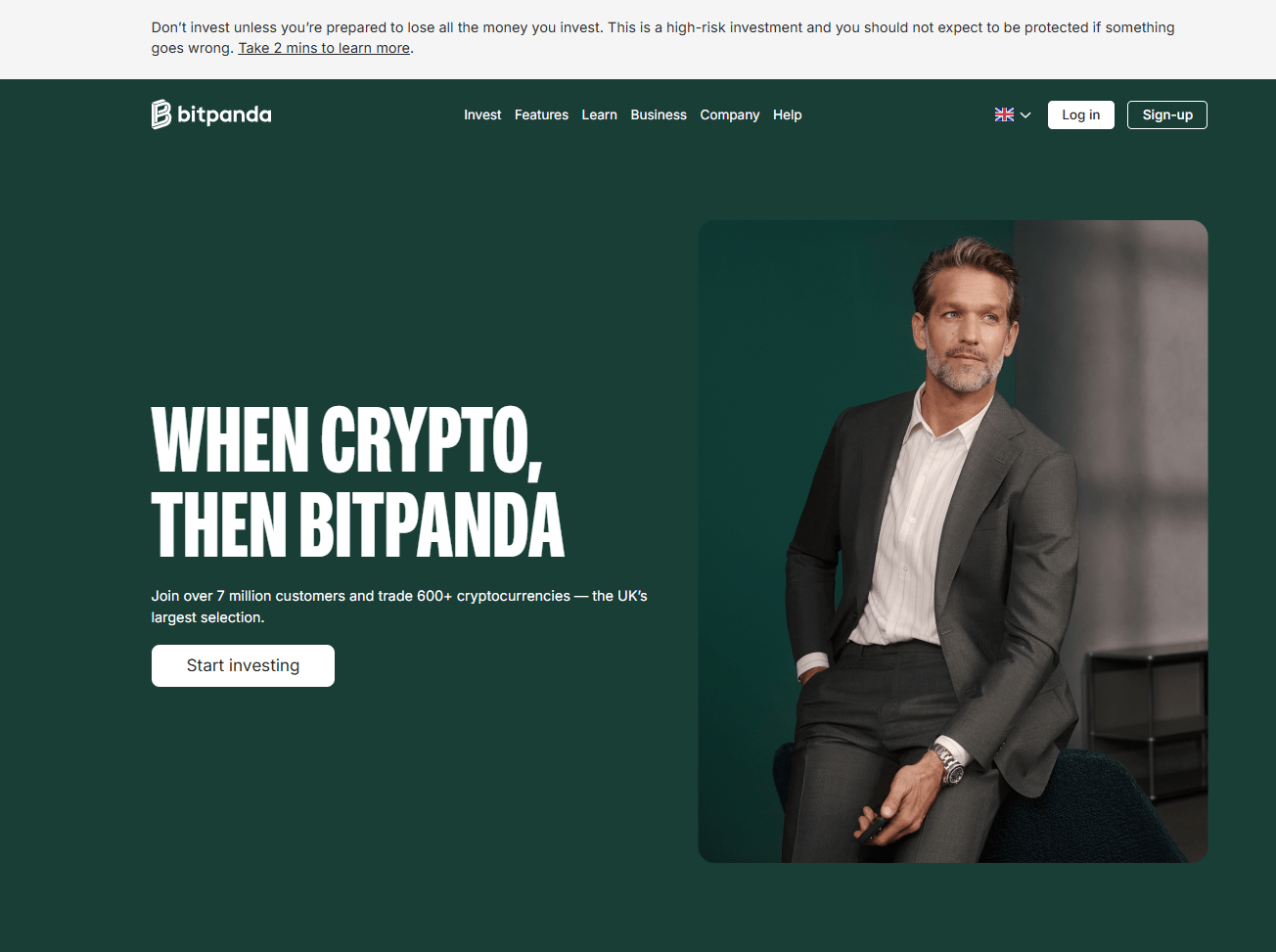Viewport: 1276px width, 952px height.
Task: Click the Bitpanda 'B' logo icon
Action: click(x=161, y=114)
